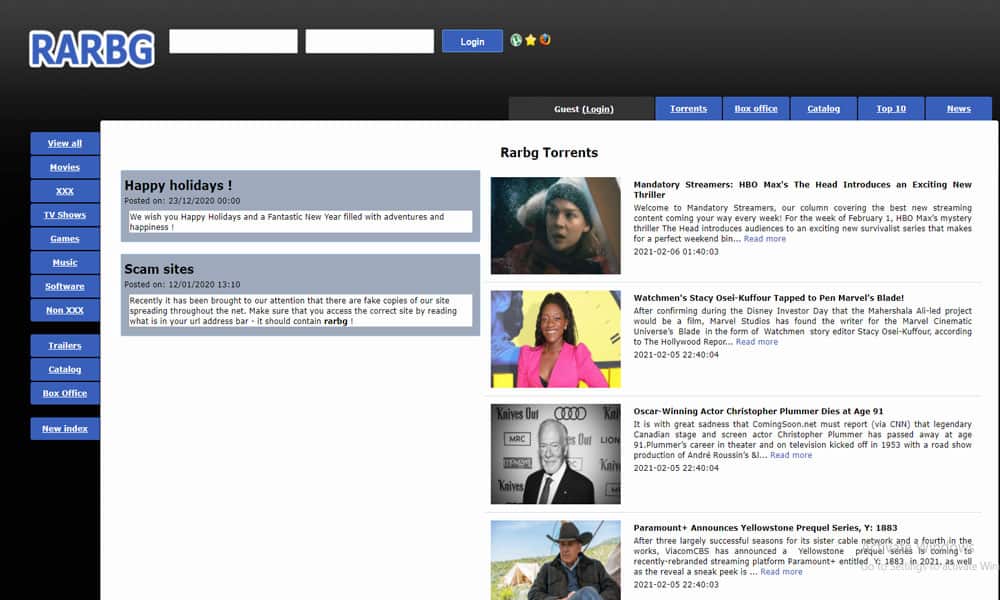
Task: Choose Software in the sidebar
Action: (x=65, y=286)
